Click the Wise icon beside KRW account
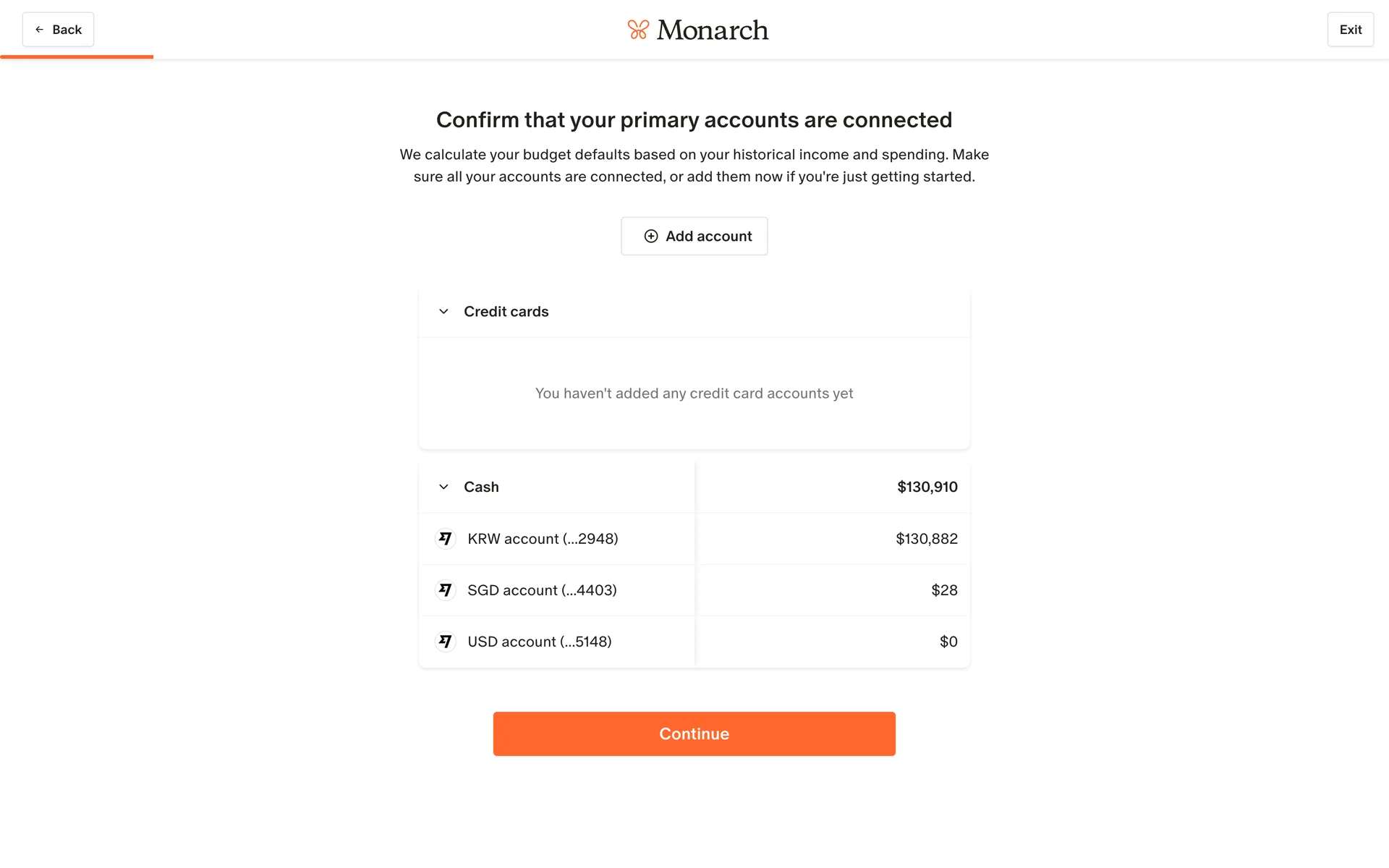The width and height of the screenshot is (1389, 868). (x=446, y=539)
